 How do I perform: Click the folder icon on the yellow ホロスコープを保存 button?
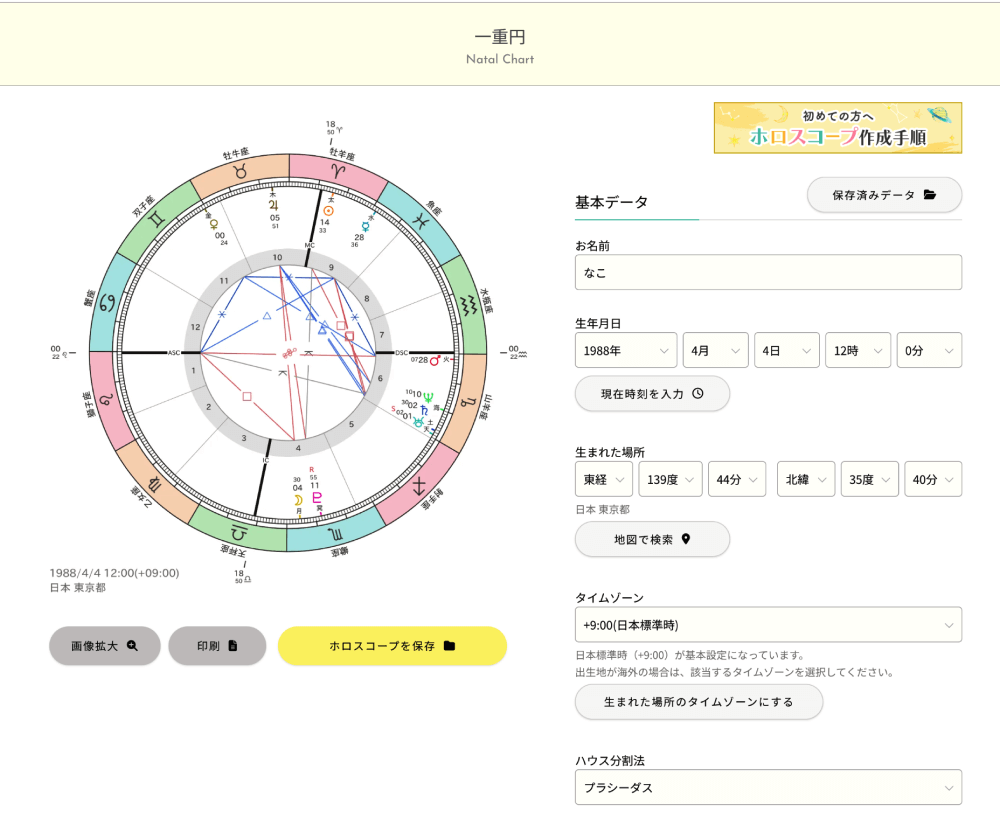(447, 645)
